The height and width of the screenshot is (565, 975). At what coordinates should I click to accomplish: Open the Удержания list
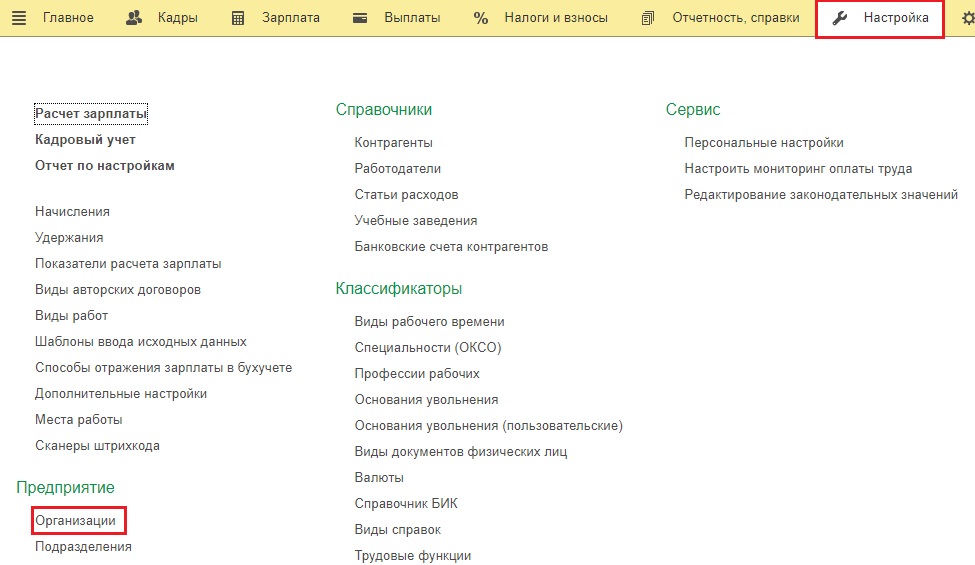[69, 238]
